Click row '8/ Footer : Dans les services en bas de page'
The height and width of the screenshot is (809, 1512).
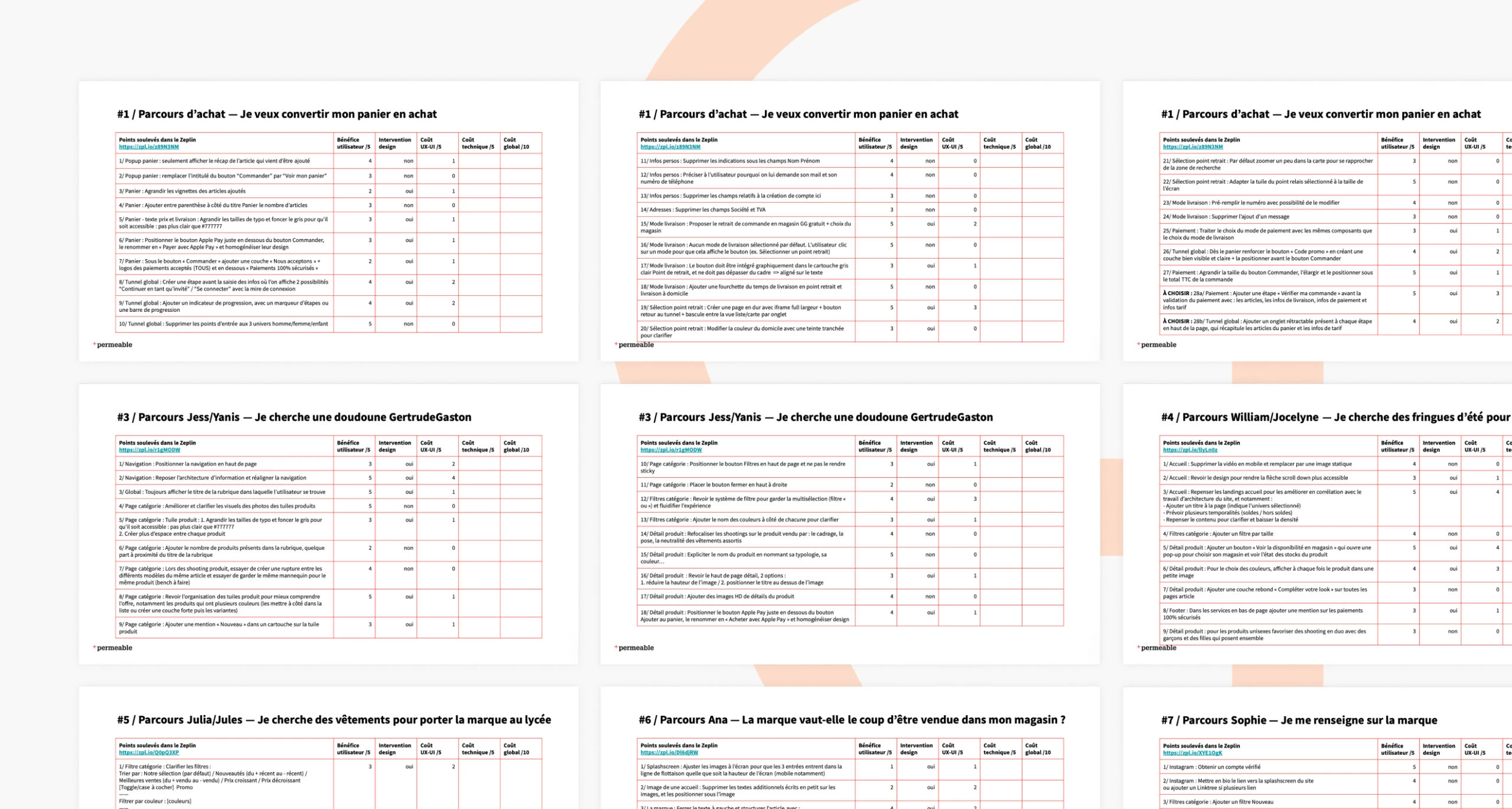(1336, 614)
